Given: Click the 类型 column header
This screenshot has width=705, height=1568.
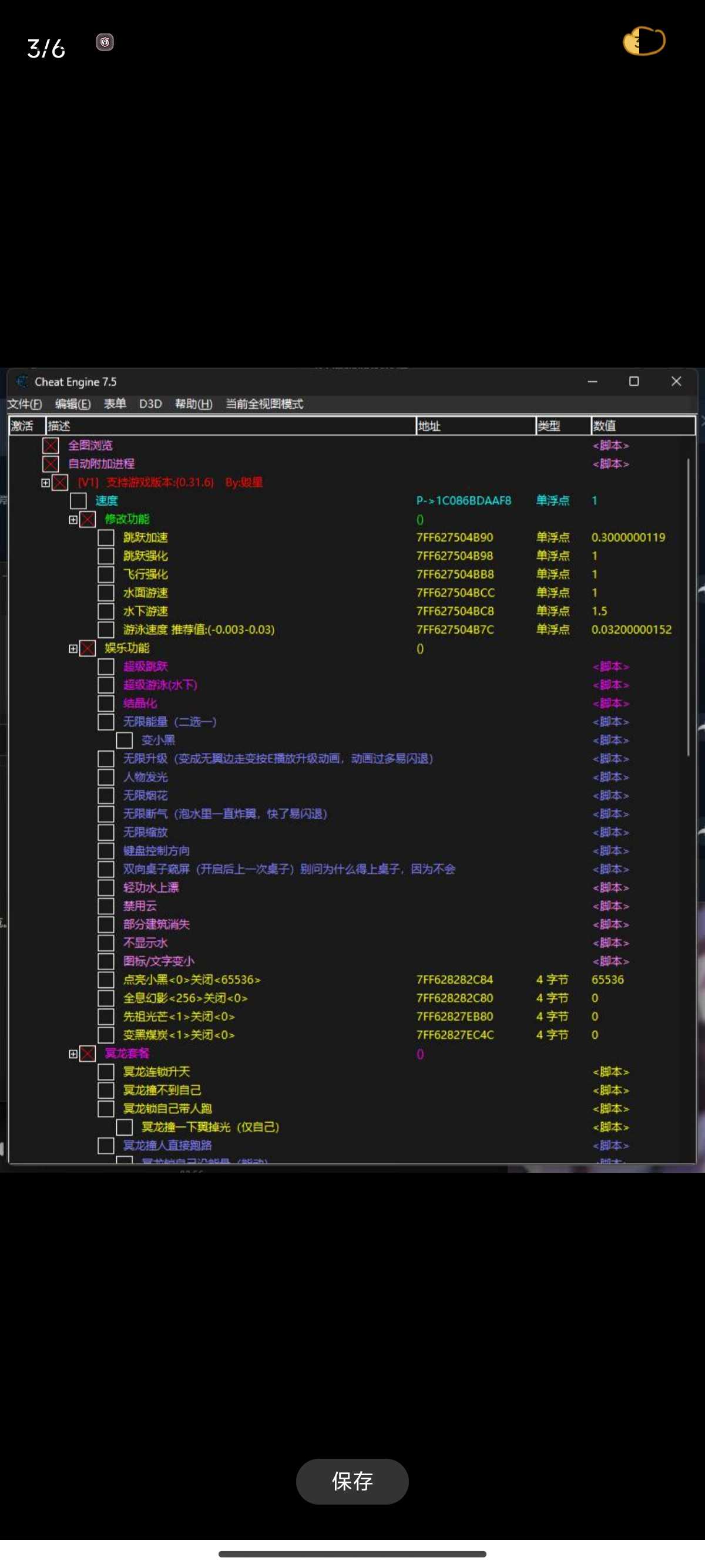Looking at the screenshot, I should tap(563, 426).
